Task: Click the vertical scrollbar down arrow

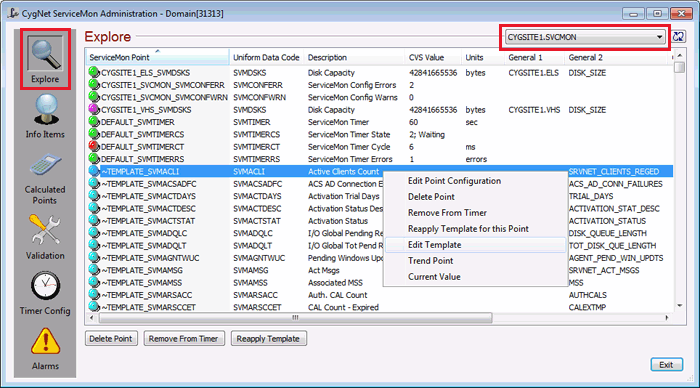Action: [x=679, y=306]
